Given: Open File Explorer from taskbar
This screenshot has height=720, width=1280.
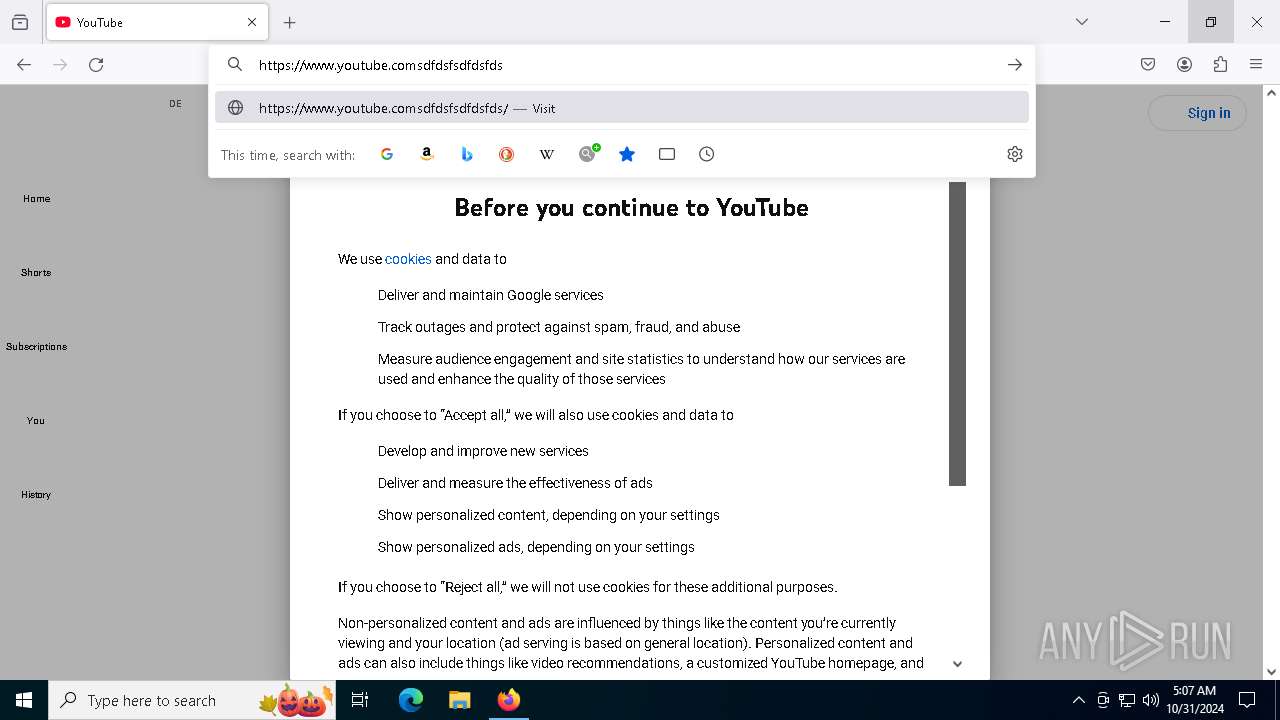Looking at the screenshot, I should click(x=459, y=700).
